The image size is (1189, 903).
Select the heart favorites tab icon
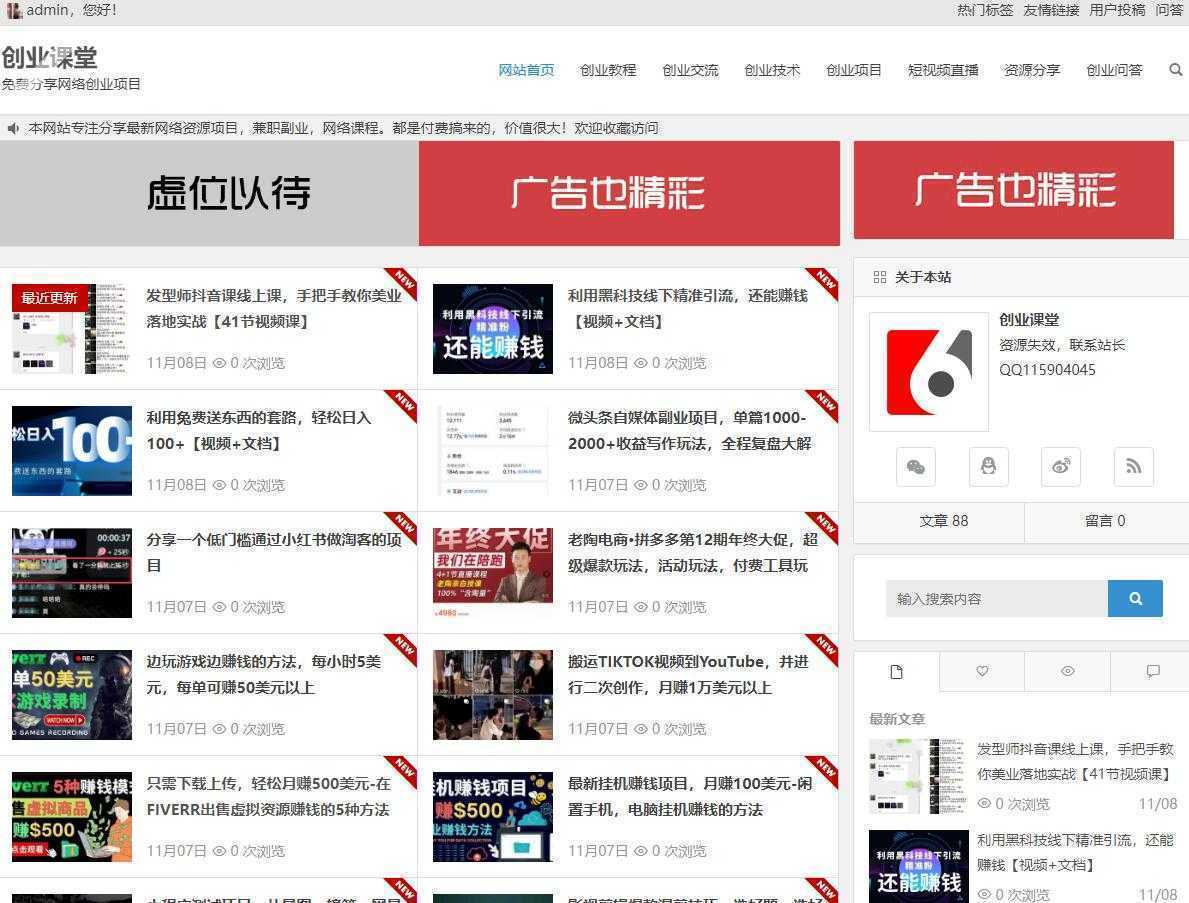(982, 671)
